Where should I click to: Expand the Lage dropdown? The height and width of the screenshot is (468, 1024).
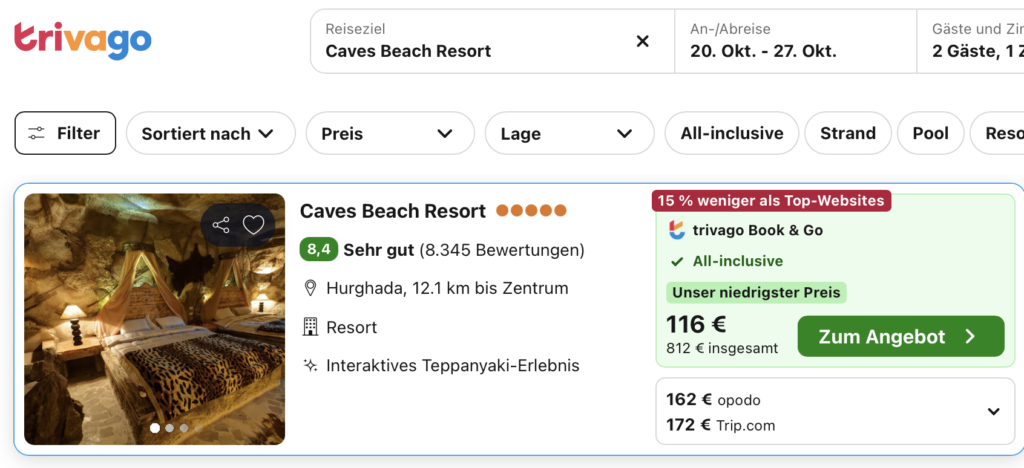pos(569,133)
